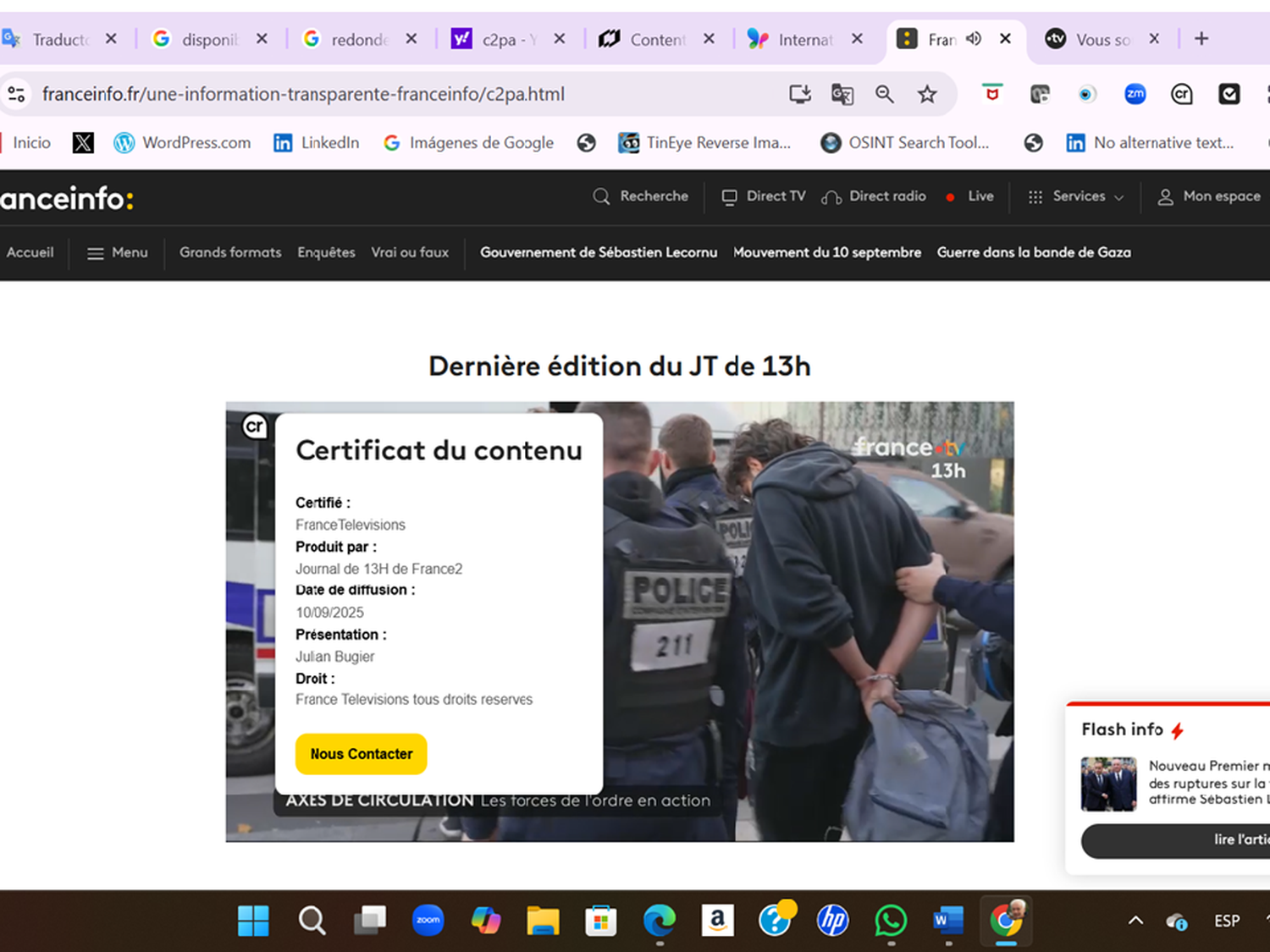The height and width of the screenshot is (952, 1270).
Task: Open the Live feed link
Action: pyautogui.click(x=970, y=196)
